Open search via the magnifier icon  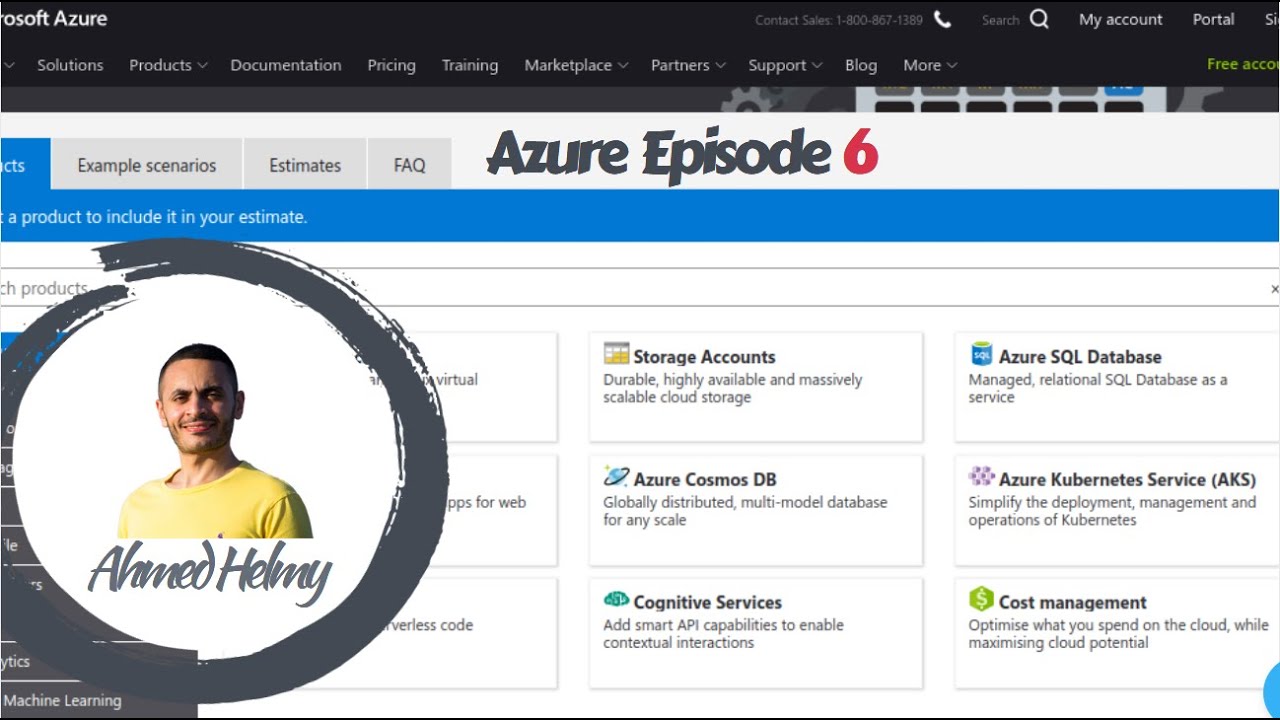point(1039,19)
